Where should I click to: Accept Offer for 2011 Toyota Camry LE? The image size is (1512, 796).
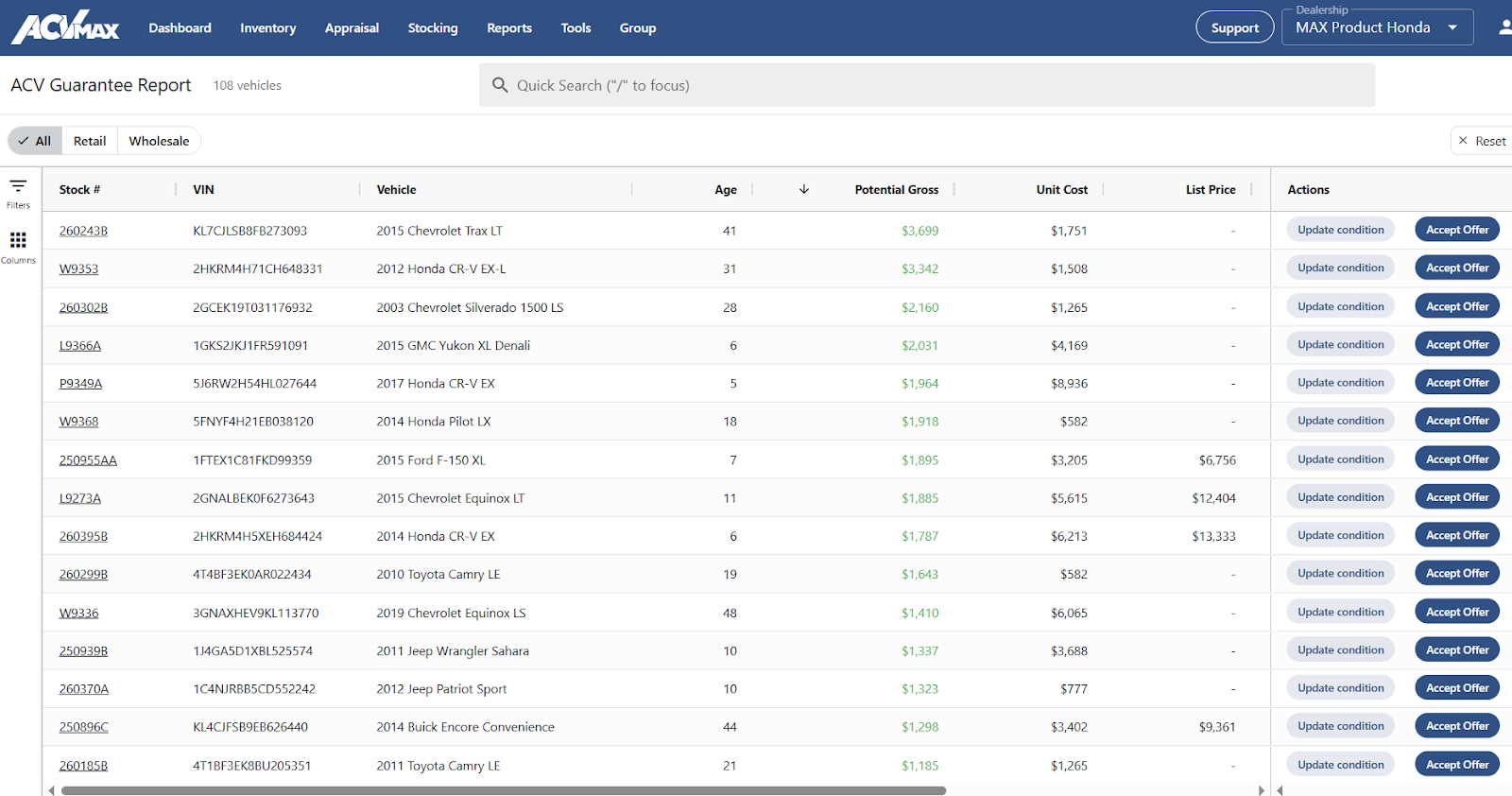1457,765
